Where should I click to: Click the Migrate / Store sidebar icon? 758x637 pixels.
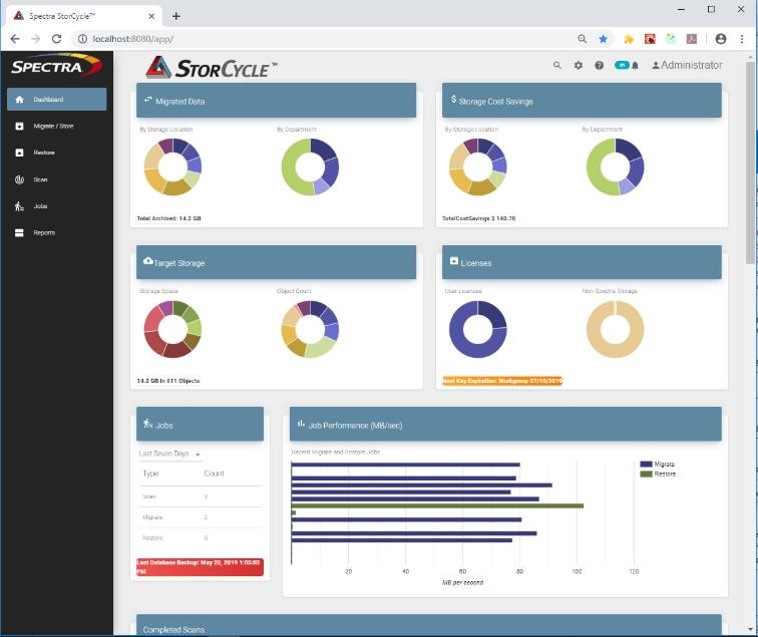click(19, 126)
